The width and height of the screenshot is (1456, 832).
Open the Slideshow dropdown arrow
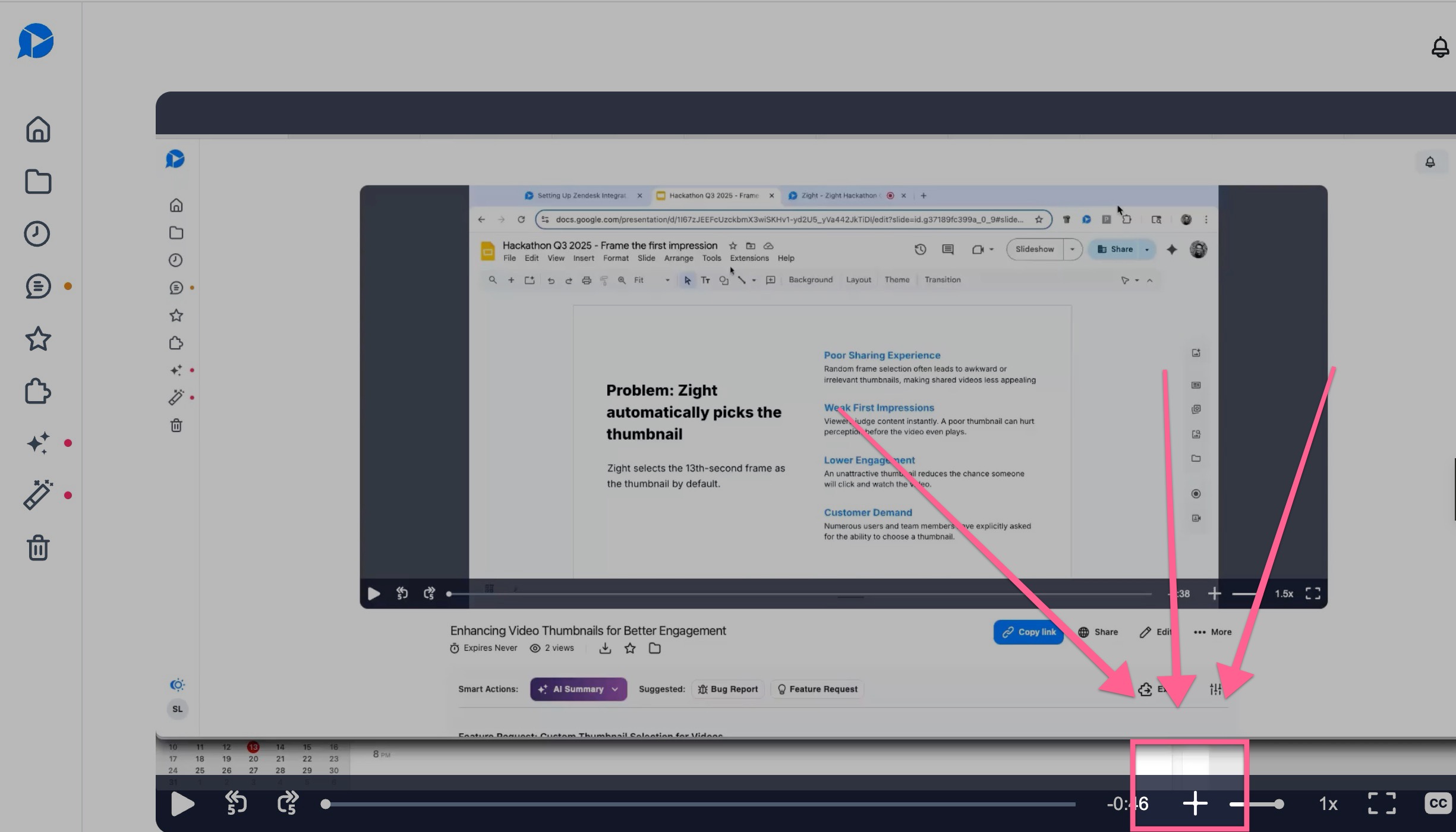(x=1072, y=250)
